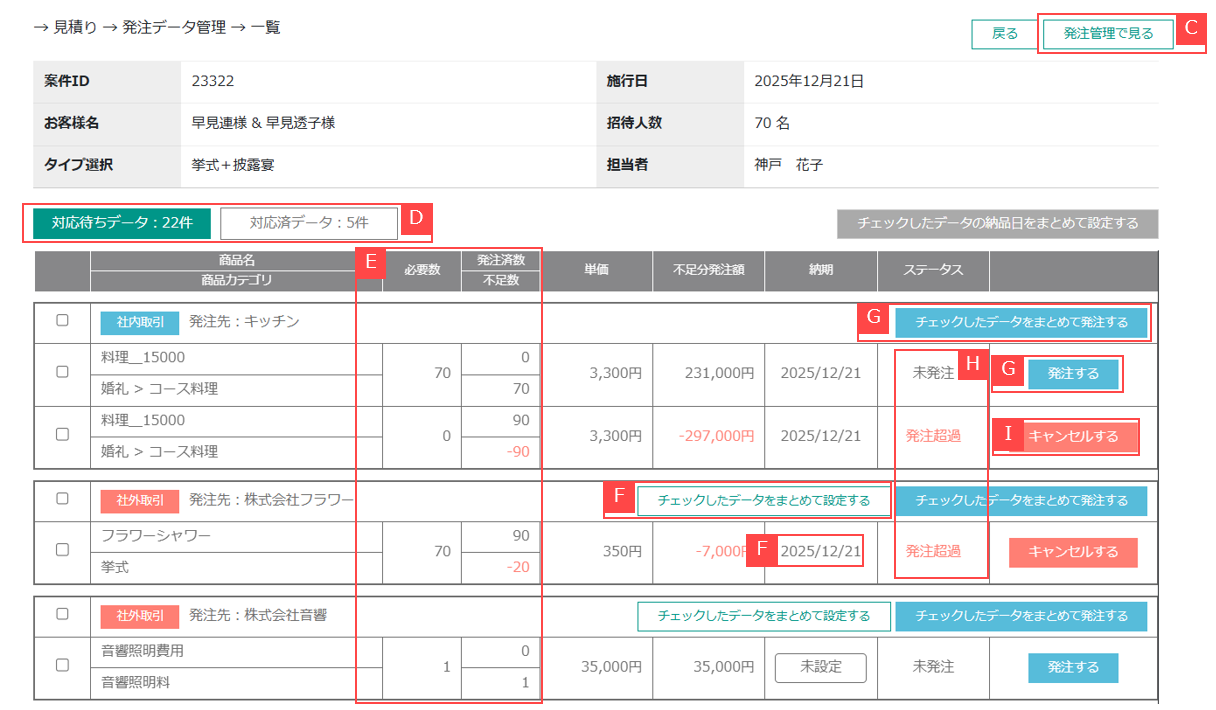Select the フラワーシャワー row checkbox

pos(62,550)
